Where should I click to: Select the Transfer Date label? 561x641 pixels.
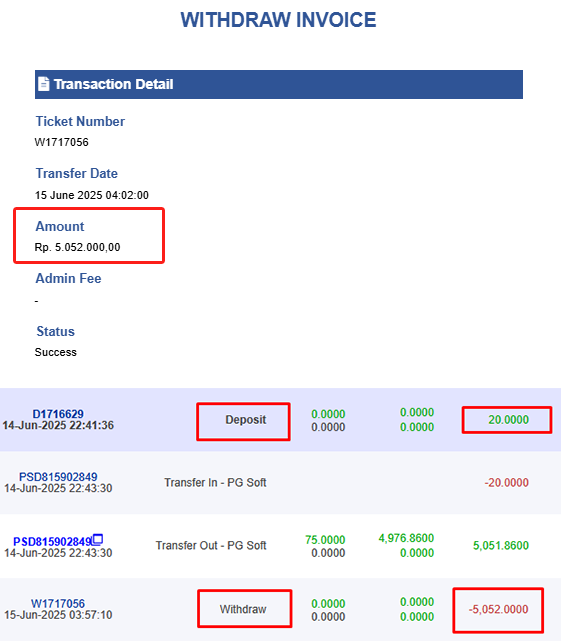[76, 173]
